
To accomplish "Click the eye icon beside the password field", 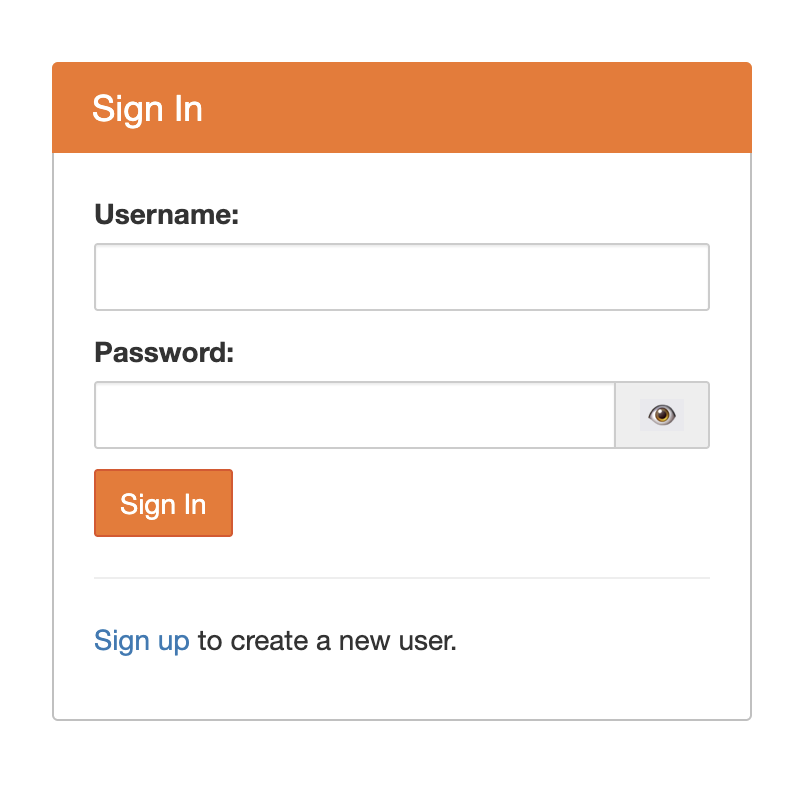I will [x=662, y=415].
